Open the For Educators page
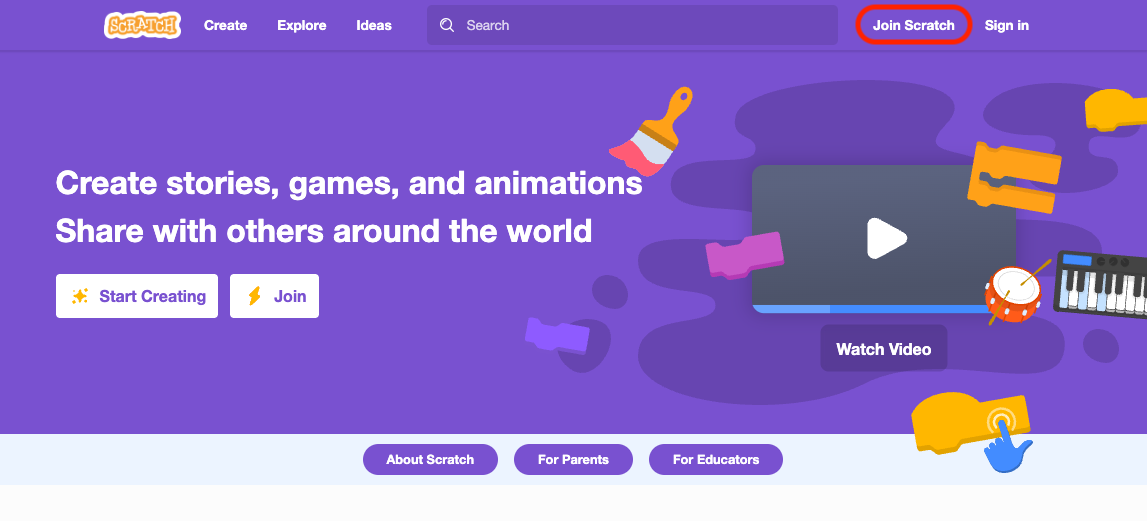 [x=715, y=460]
